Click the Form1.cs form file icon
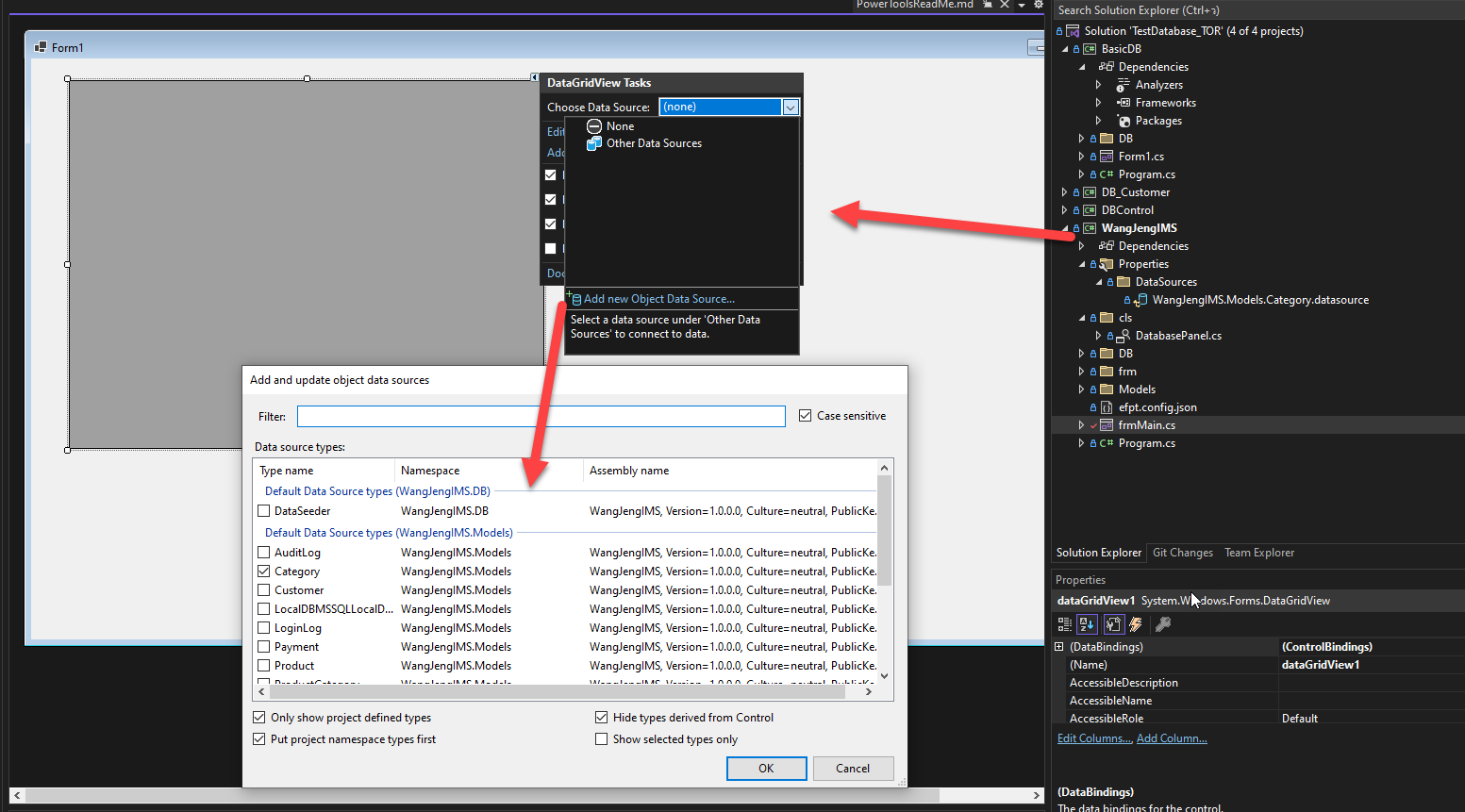The image size is (1465, 812). click(1107, 157)
